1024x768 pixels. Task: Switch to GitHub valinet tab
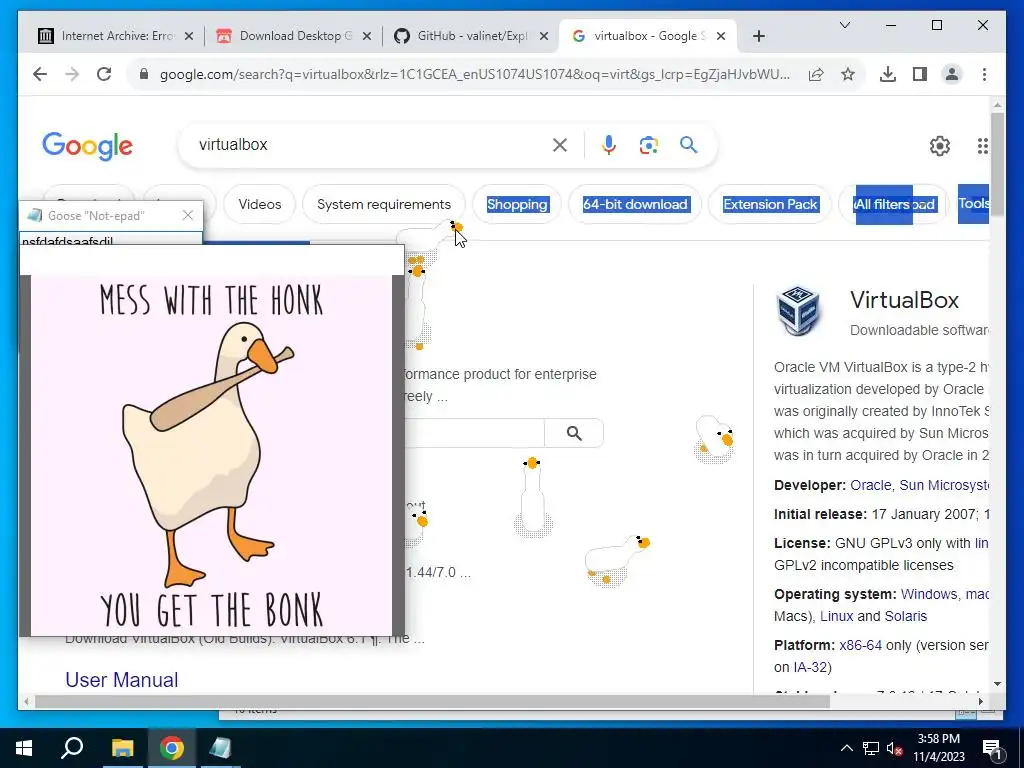pyautogui.click(x=472, y=36)
